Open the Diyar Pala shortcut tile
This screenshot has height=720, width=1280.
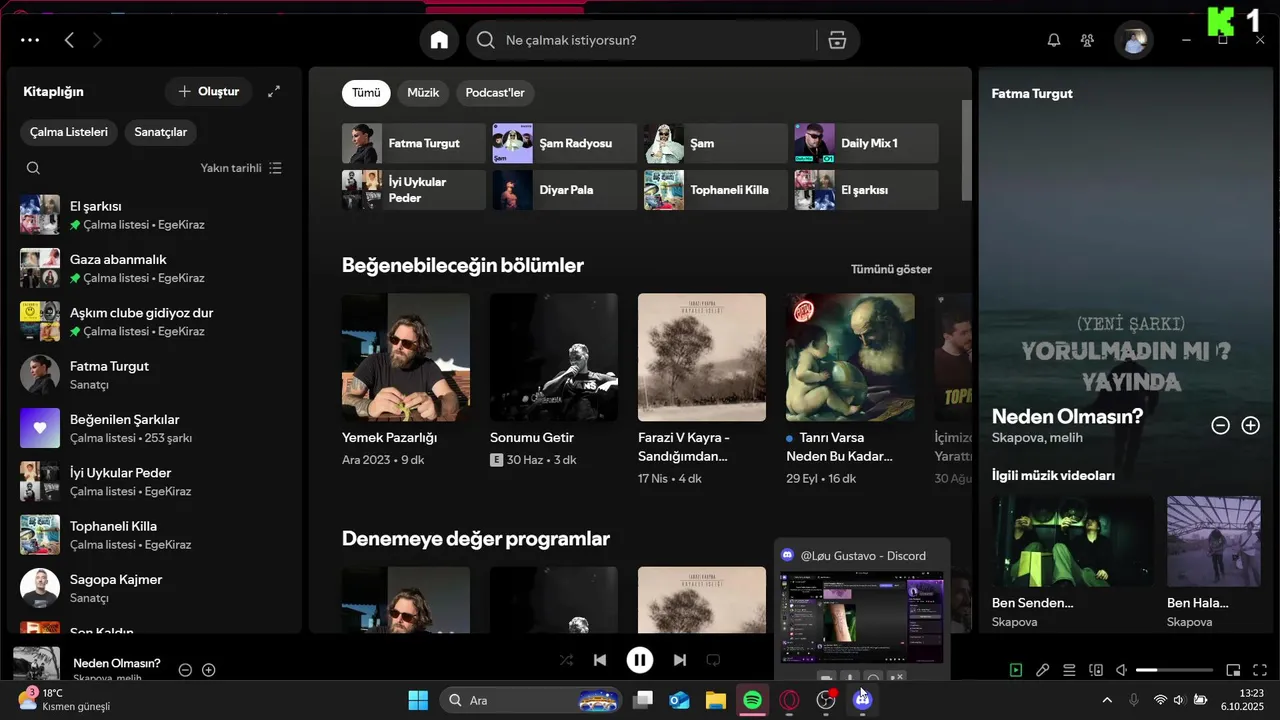(565, 190)
